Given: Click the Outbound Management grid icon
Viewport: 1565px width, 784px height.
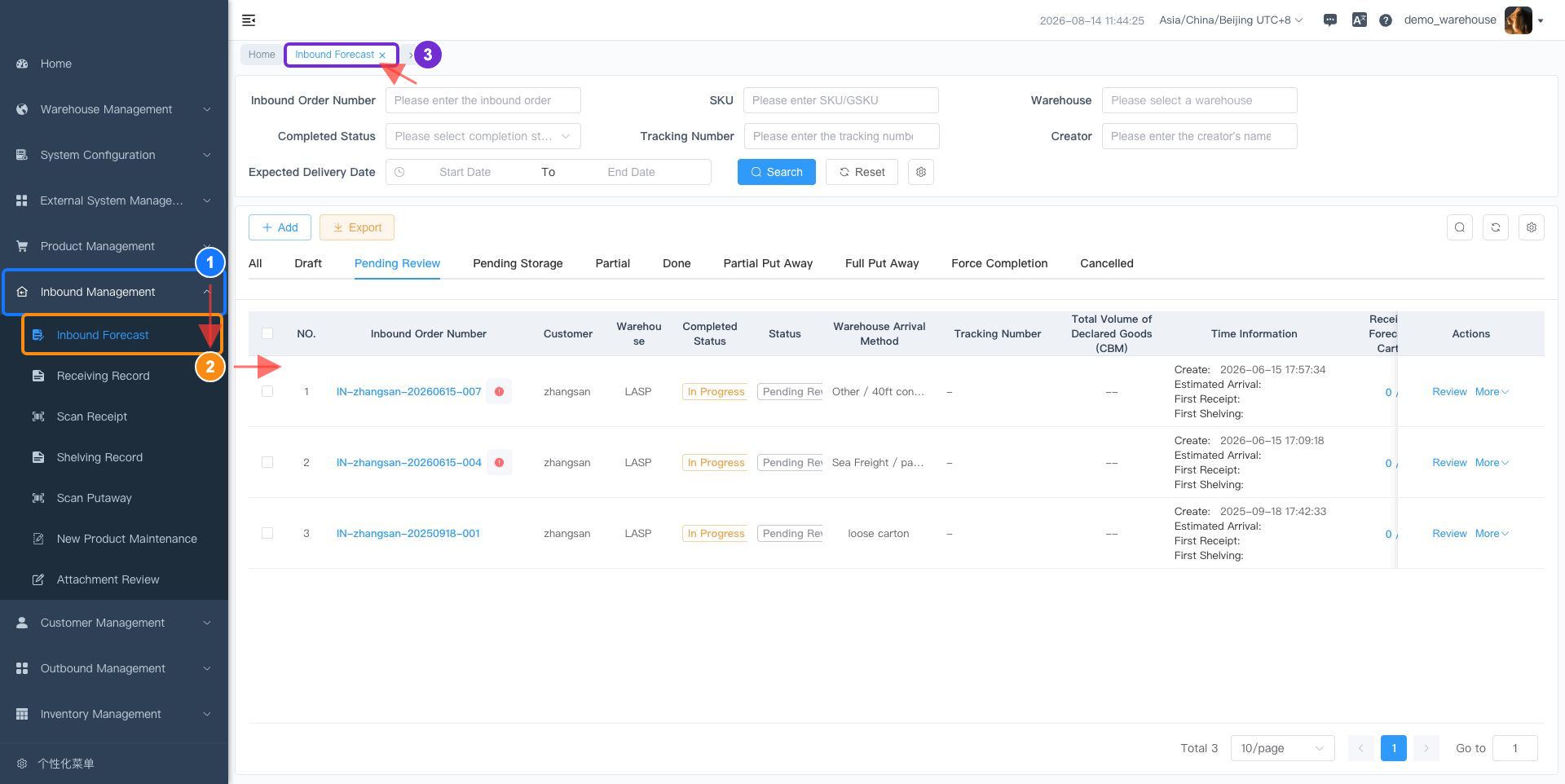Looking at the screenshot, I should click(x=22, y=668).
